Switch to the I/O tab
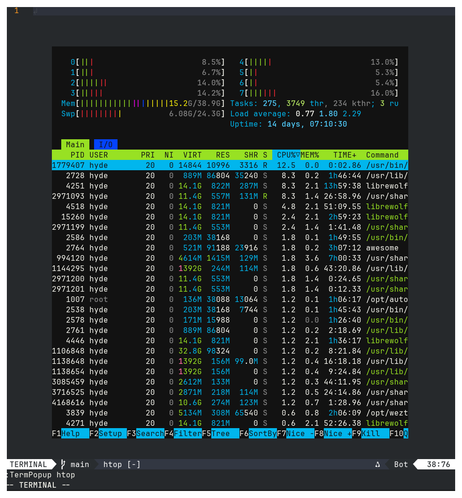 click(x=106, y=144)
